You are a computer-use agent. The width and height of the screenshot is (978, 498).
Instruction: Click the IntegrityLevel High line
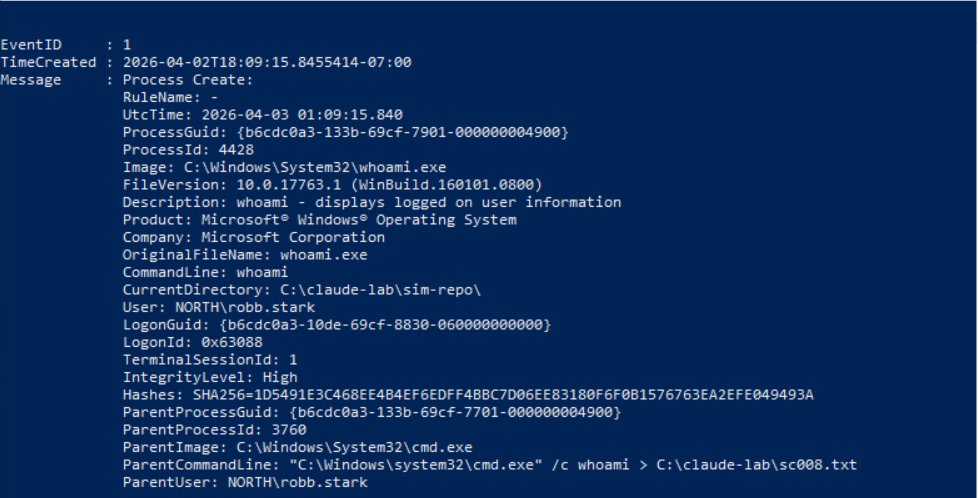(x=210, y=377)
